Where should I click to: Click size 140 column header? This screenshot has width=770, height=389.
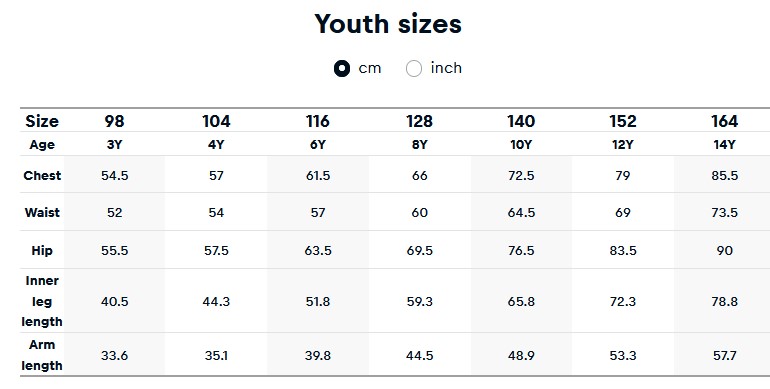(x=521, y=121)
